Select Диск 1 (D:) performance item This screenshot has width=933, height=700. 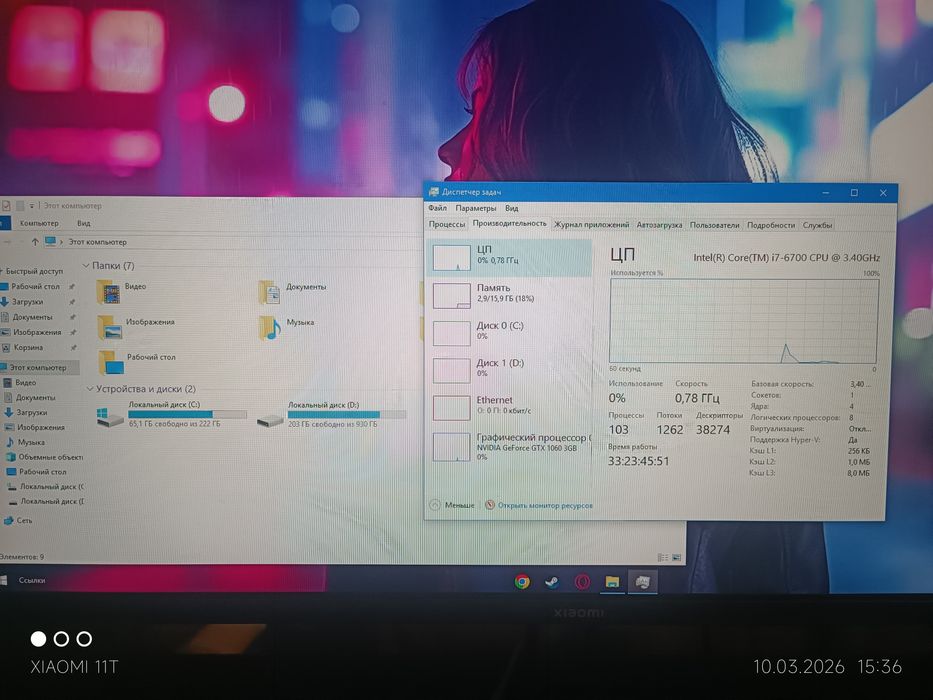(509, 368)
